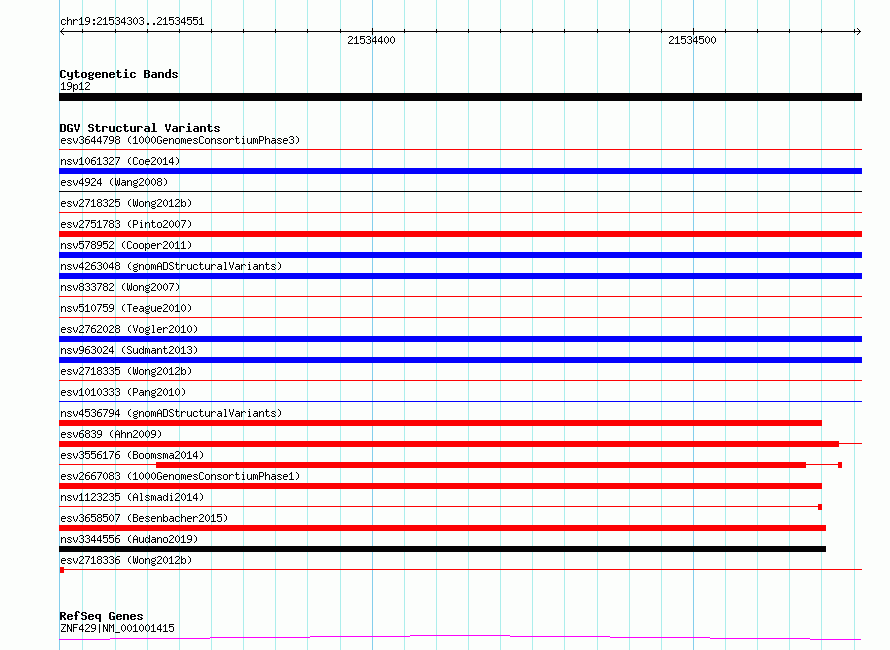Select variant esv1010333 (Pang2010)
Image resolution: width=890 pixels, height=650 pixels.
click(123, 392)
